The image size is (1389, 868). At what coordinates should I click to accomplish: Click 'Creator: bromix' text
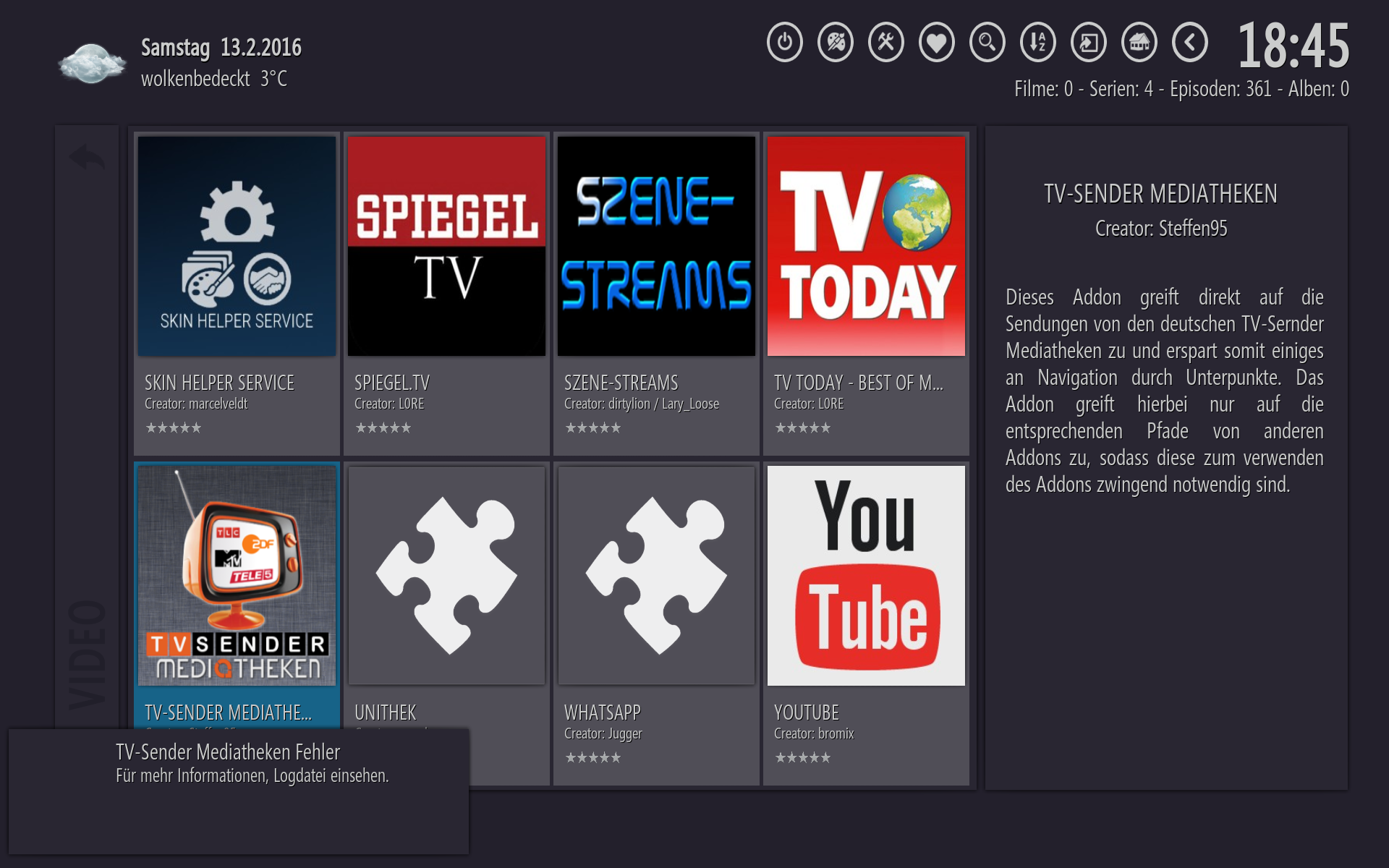point(814,733)
